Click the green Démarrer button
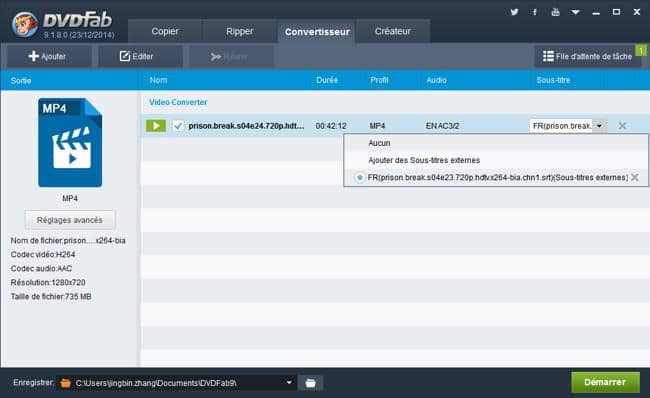Image resolution: width=650 pixels, height=398 pixels. pyautogui.click(x=605, y=382)
